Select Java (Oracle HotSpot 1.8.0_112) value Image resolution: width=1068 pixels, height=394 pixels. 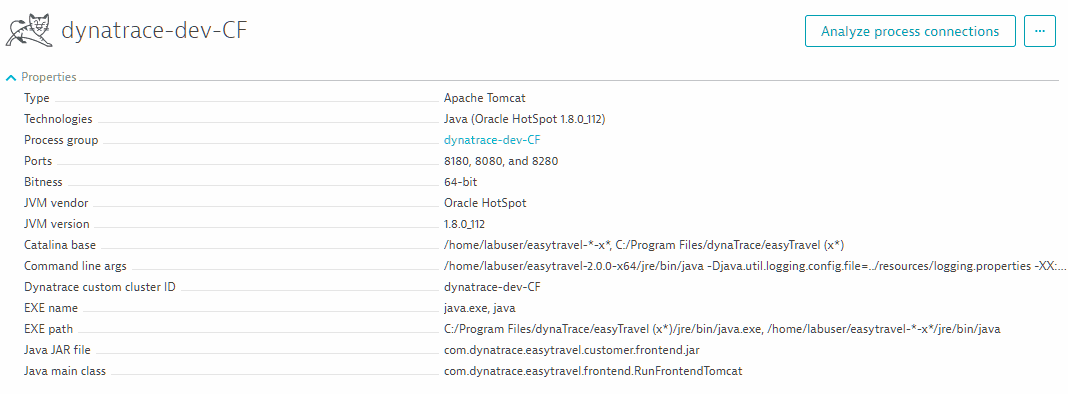(x=524, y=119)
